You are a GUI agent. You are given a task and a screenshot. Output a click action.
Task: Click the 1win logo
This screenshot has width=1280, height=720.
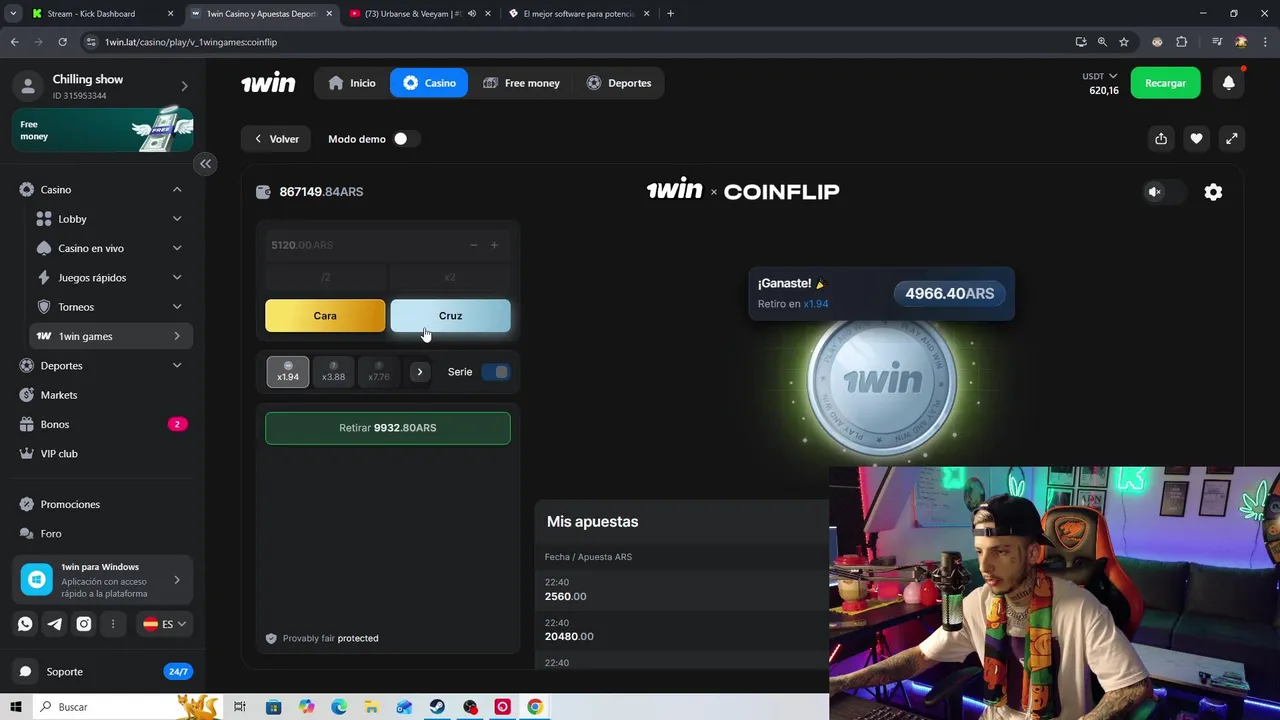tap(268, 83)
